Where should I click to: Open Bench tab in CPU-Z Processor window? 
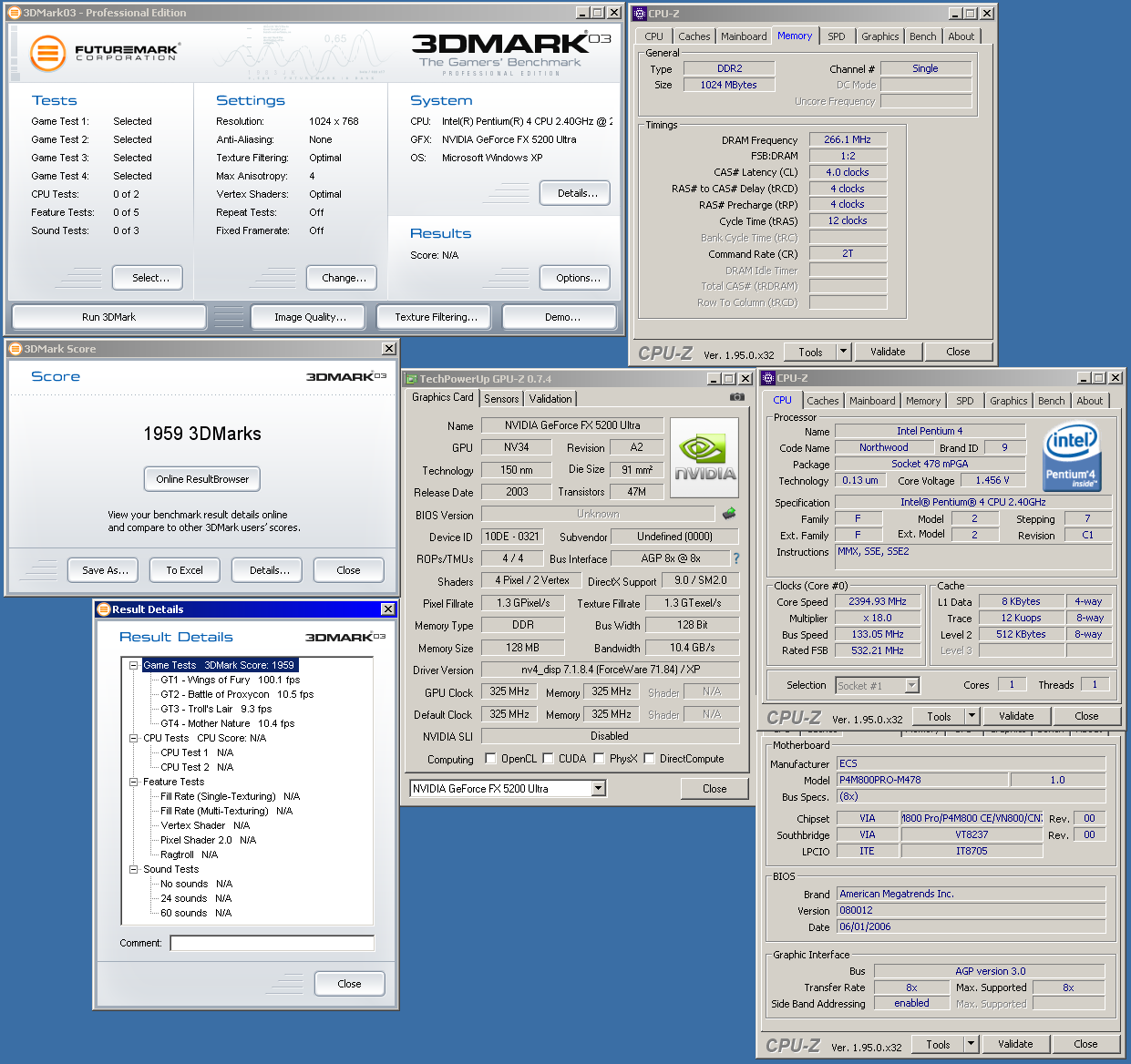coord(1051,401)
